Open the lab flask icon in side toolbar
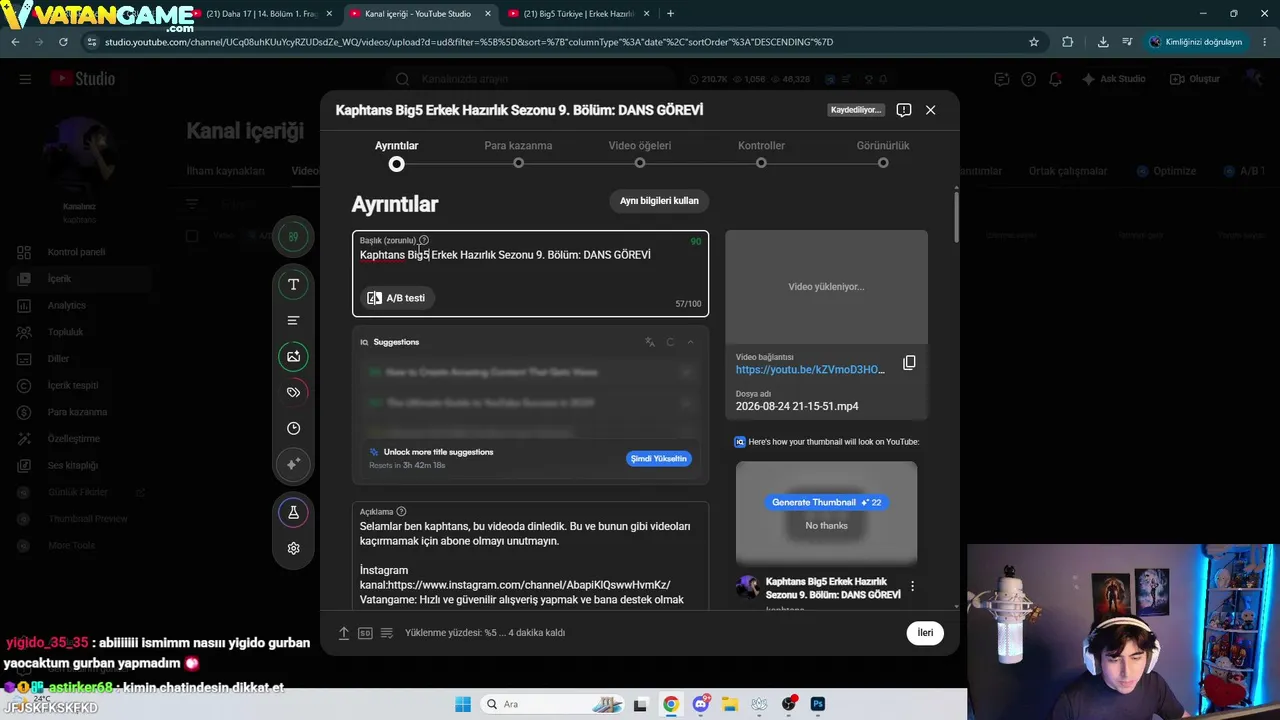 (293, 512)
